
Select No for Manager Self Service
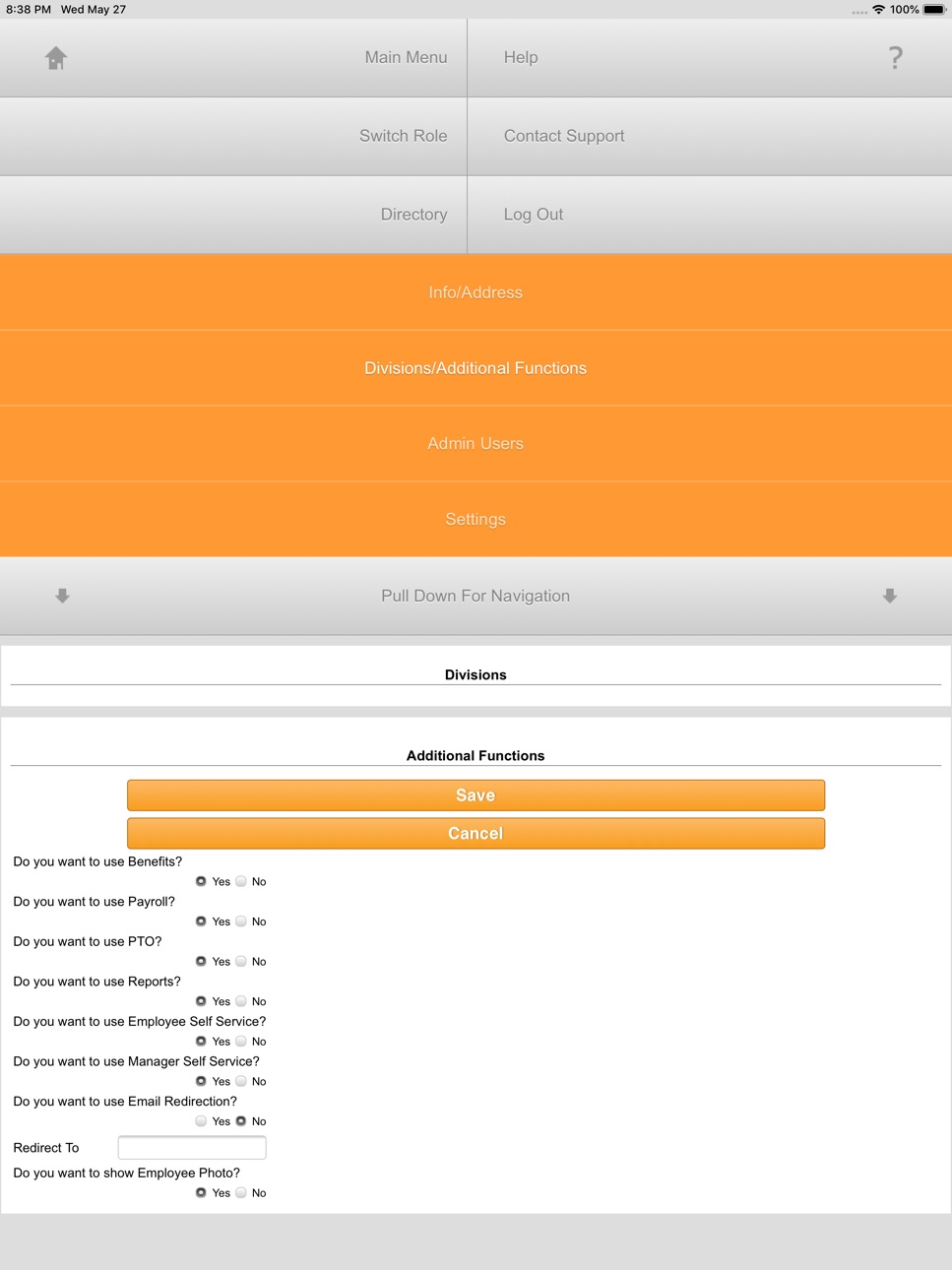click(241, 1081)
